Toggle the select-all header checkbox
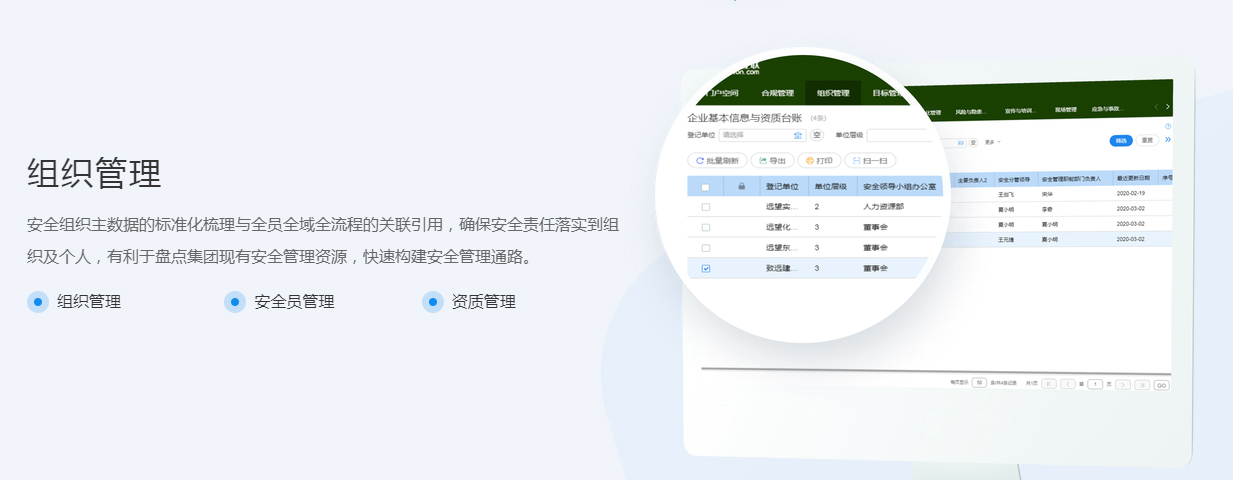This screenshot has height=480, width=1233. point(706,187)
